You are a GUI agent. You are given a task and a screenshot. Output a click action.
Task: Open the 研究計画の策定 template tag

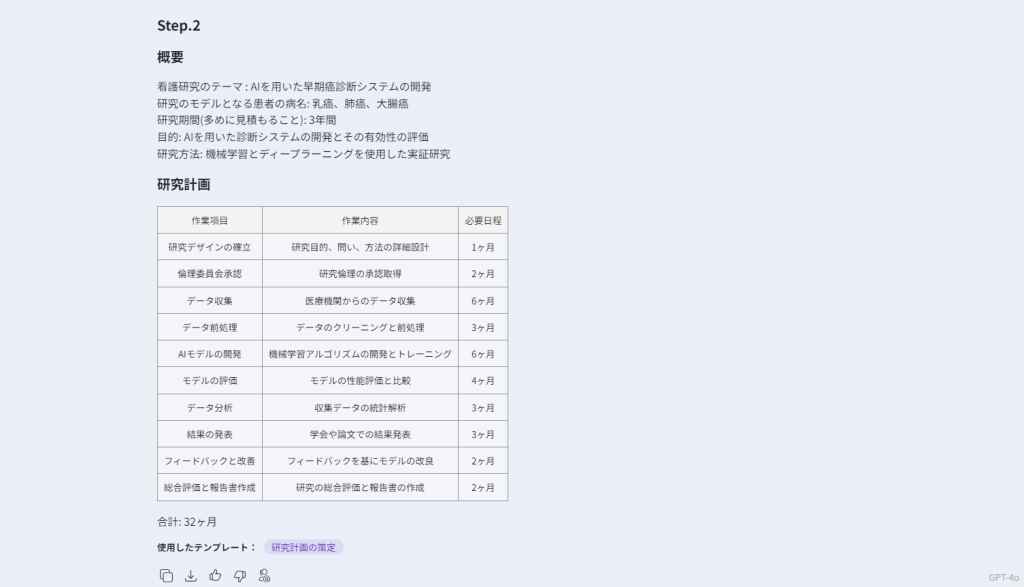304,547
